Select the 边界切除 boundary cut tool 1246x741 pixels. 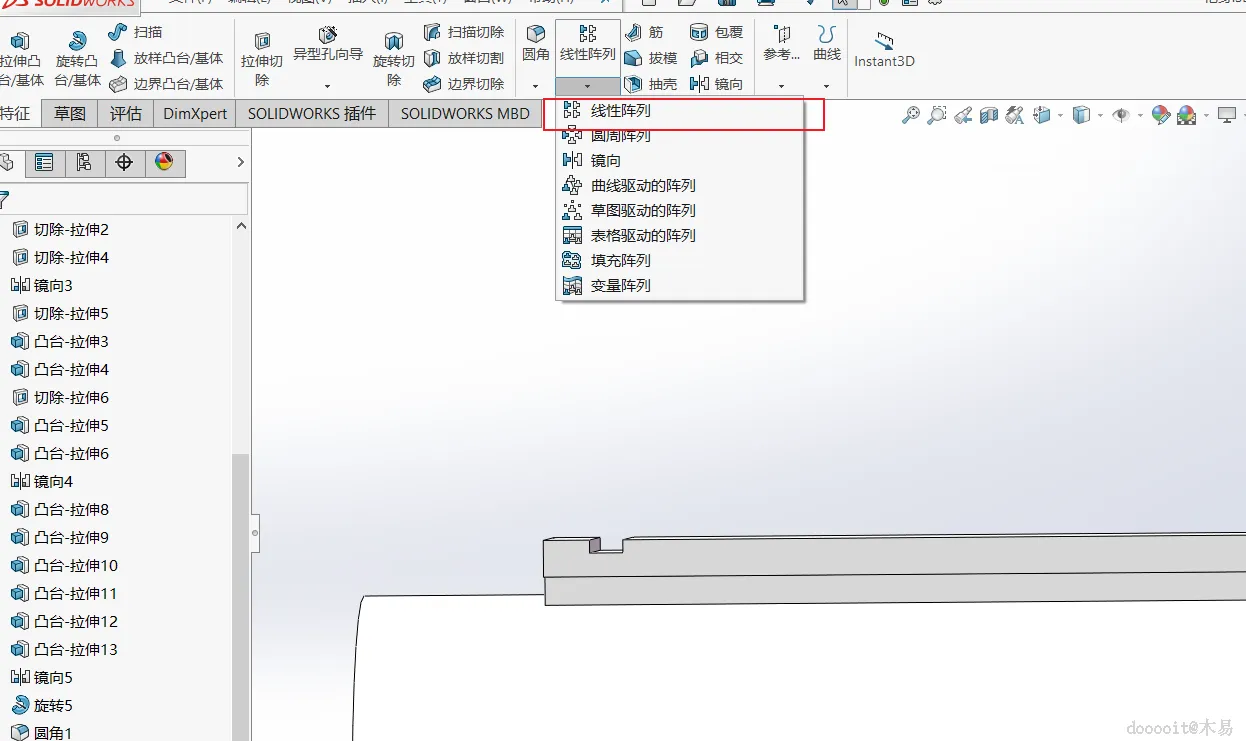(x=463, y=84)
